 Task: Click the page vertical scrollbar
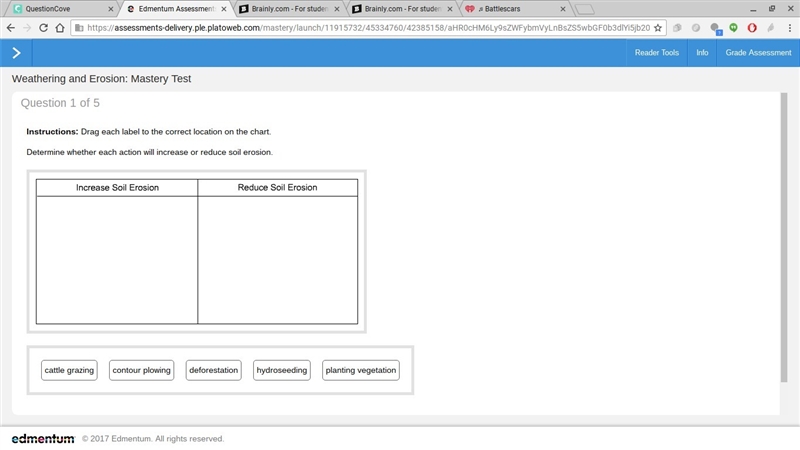(784, 237)
